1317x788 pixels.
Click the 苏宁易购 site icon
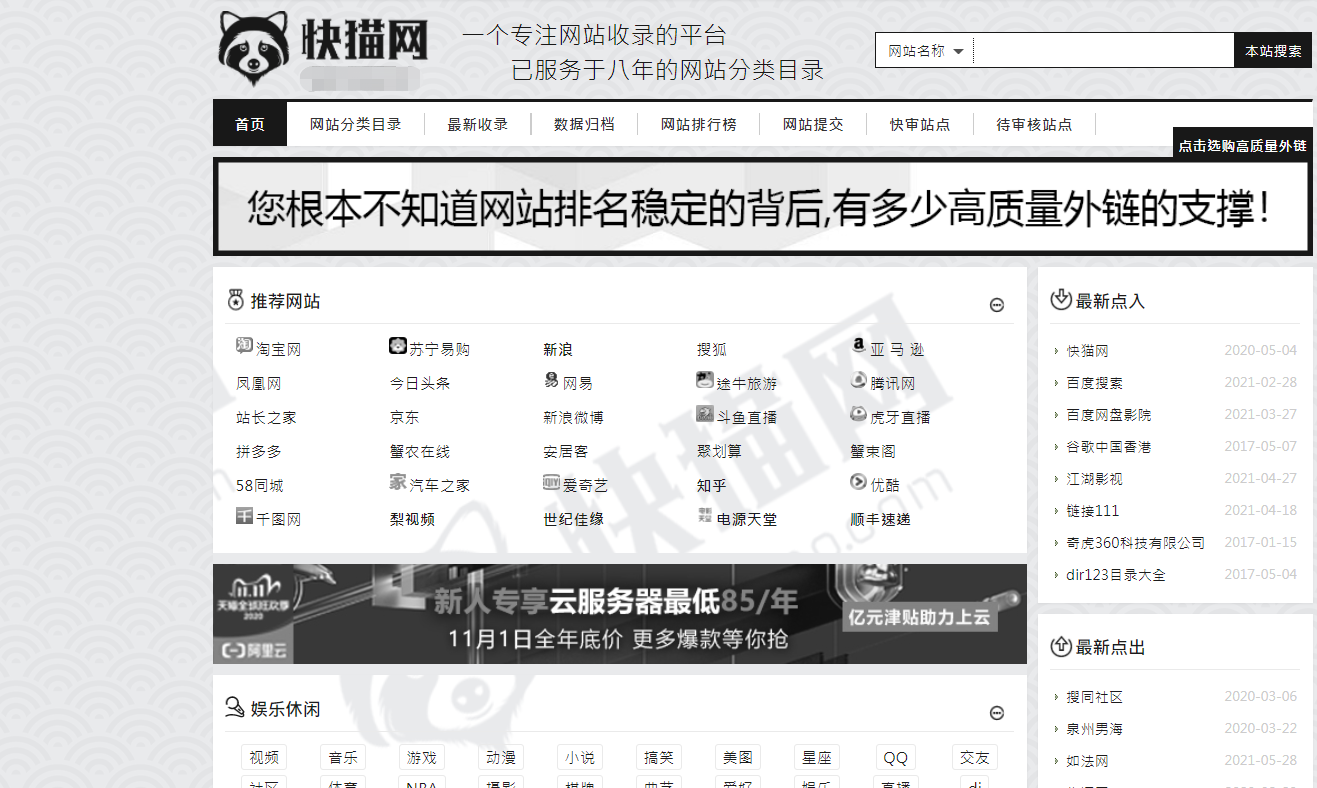tap(398, 346)
